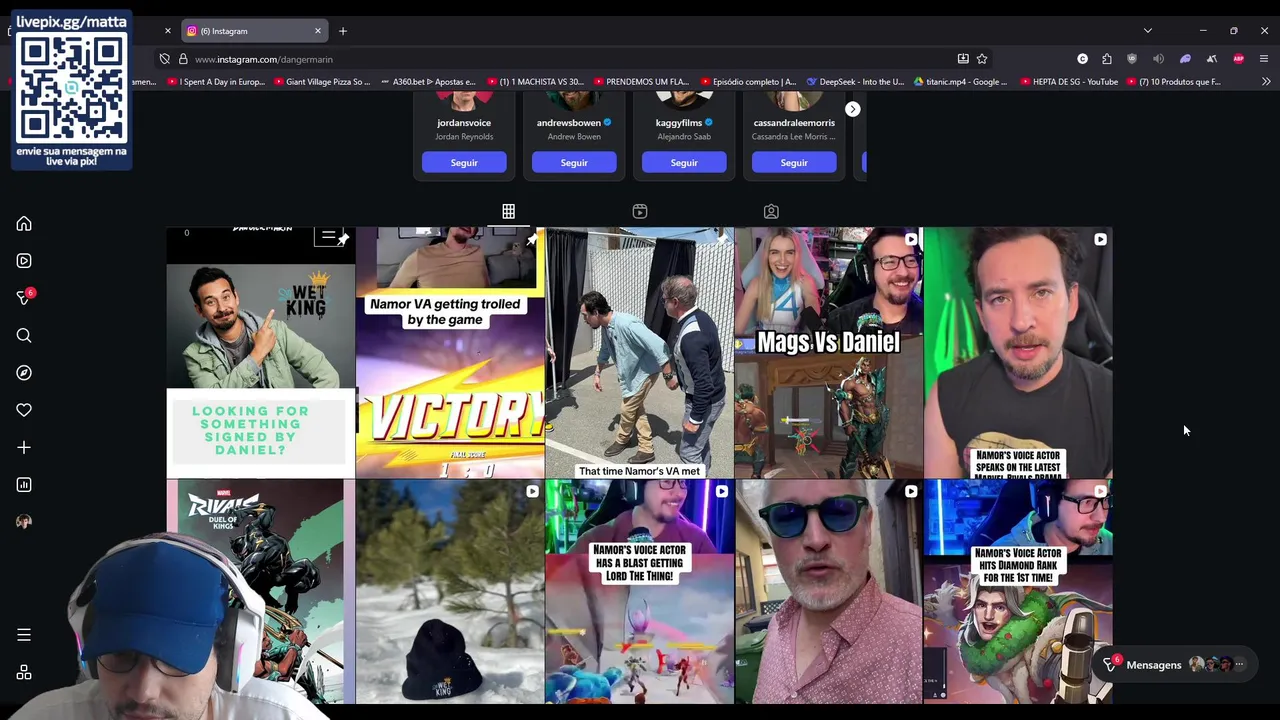1280x720 pixels.
Task: Open Mensagens floating chat button
Action: point(1174,665)
